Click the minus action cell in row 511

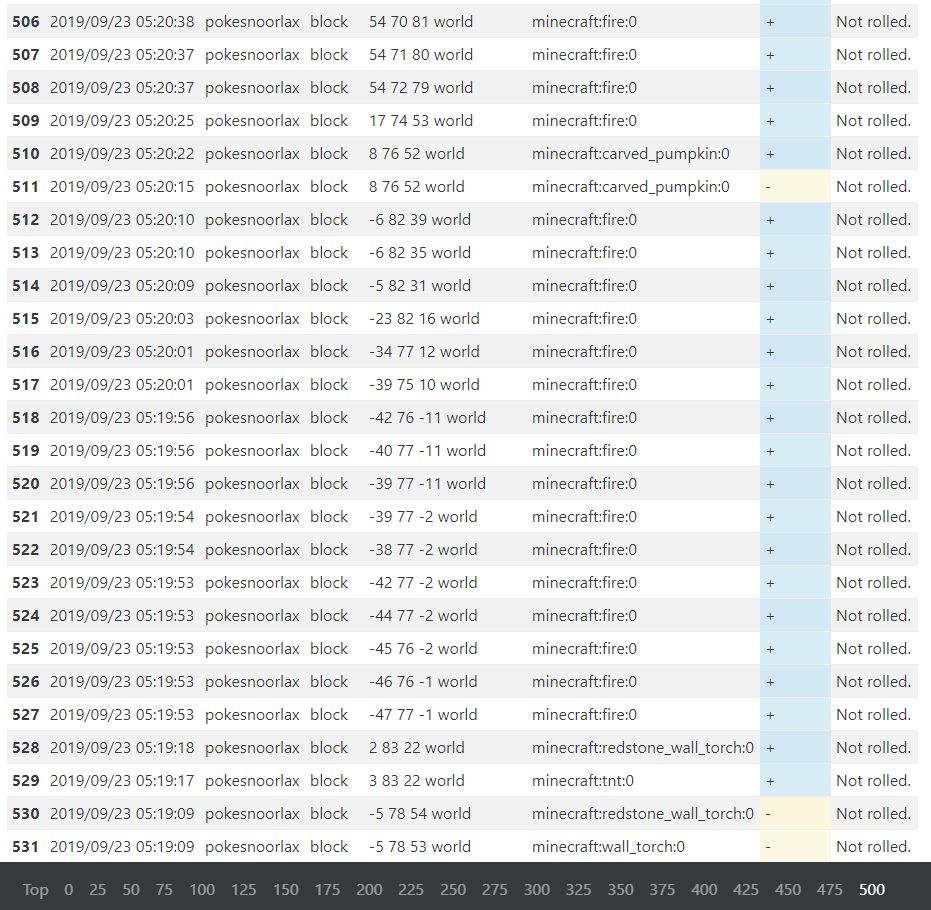click(x=795, y=187)
